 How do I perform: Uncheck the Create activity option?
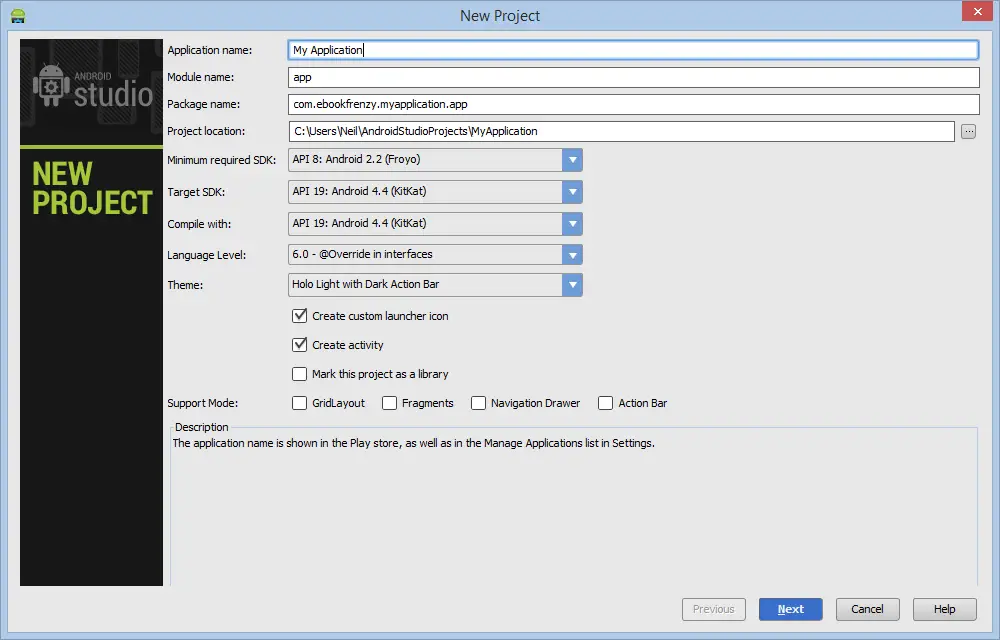point(299,344)
